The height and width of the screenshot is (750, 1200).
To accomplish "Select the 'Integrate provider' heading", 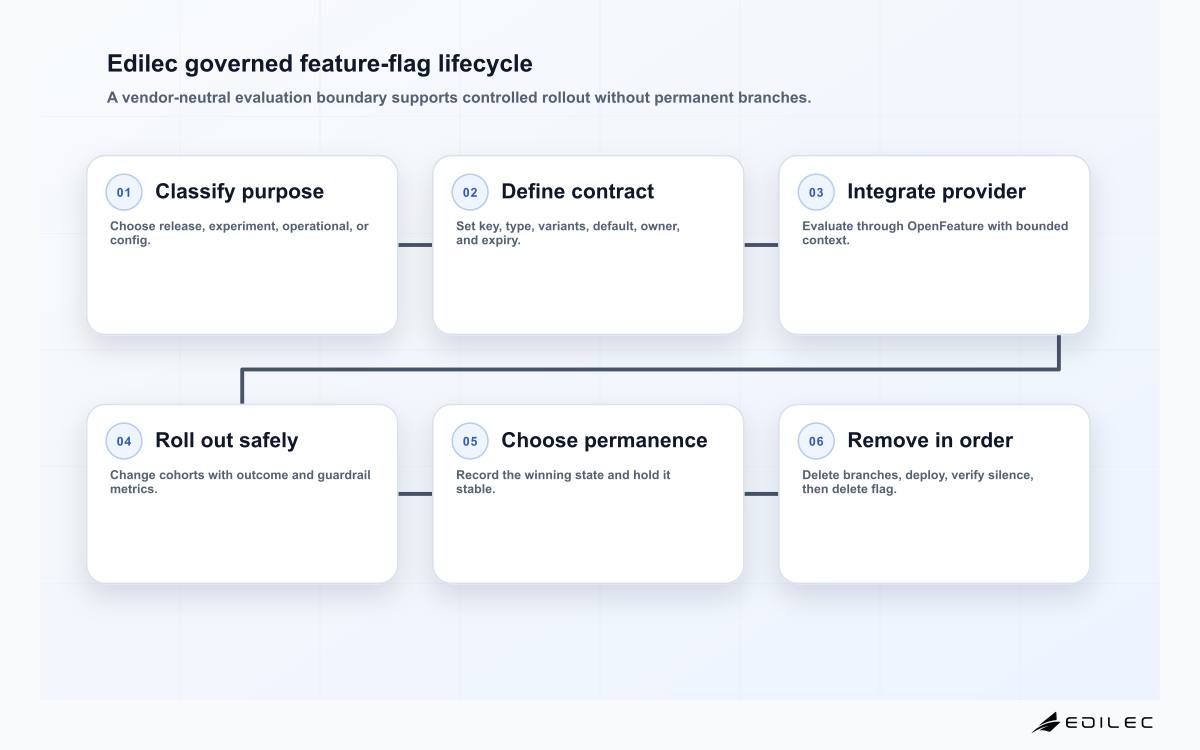I will click(936, 191).
